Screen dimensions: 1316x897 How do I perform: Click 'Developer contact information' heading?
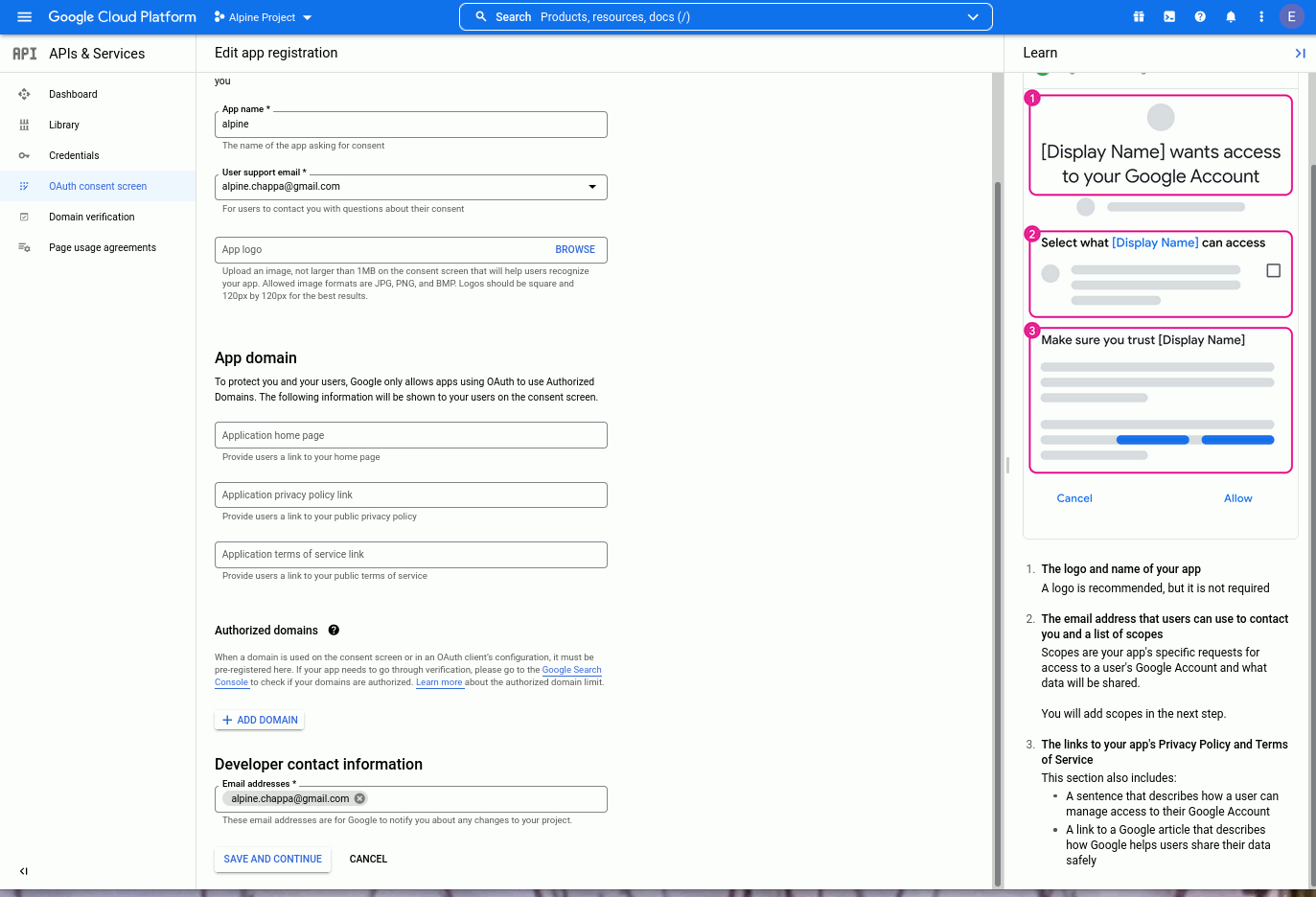coord(318,764)
